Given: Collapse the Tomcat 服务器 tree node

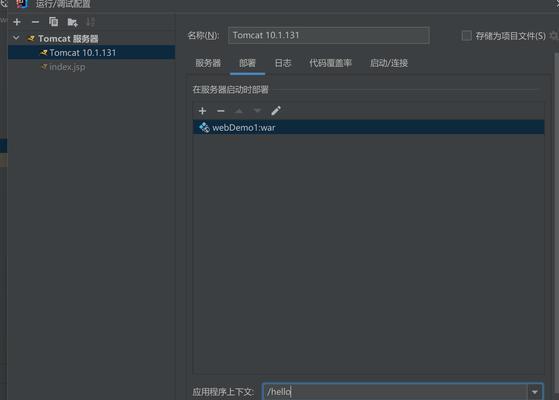Looking at the screenshot, I should click(x=16, y=38).
